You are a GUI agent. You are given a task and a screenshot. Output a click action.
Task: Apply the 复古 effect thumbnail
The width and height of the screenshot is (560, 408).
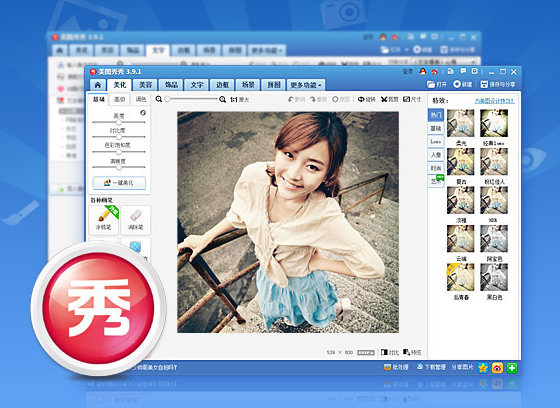(x=461, y=162)
